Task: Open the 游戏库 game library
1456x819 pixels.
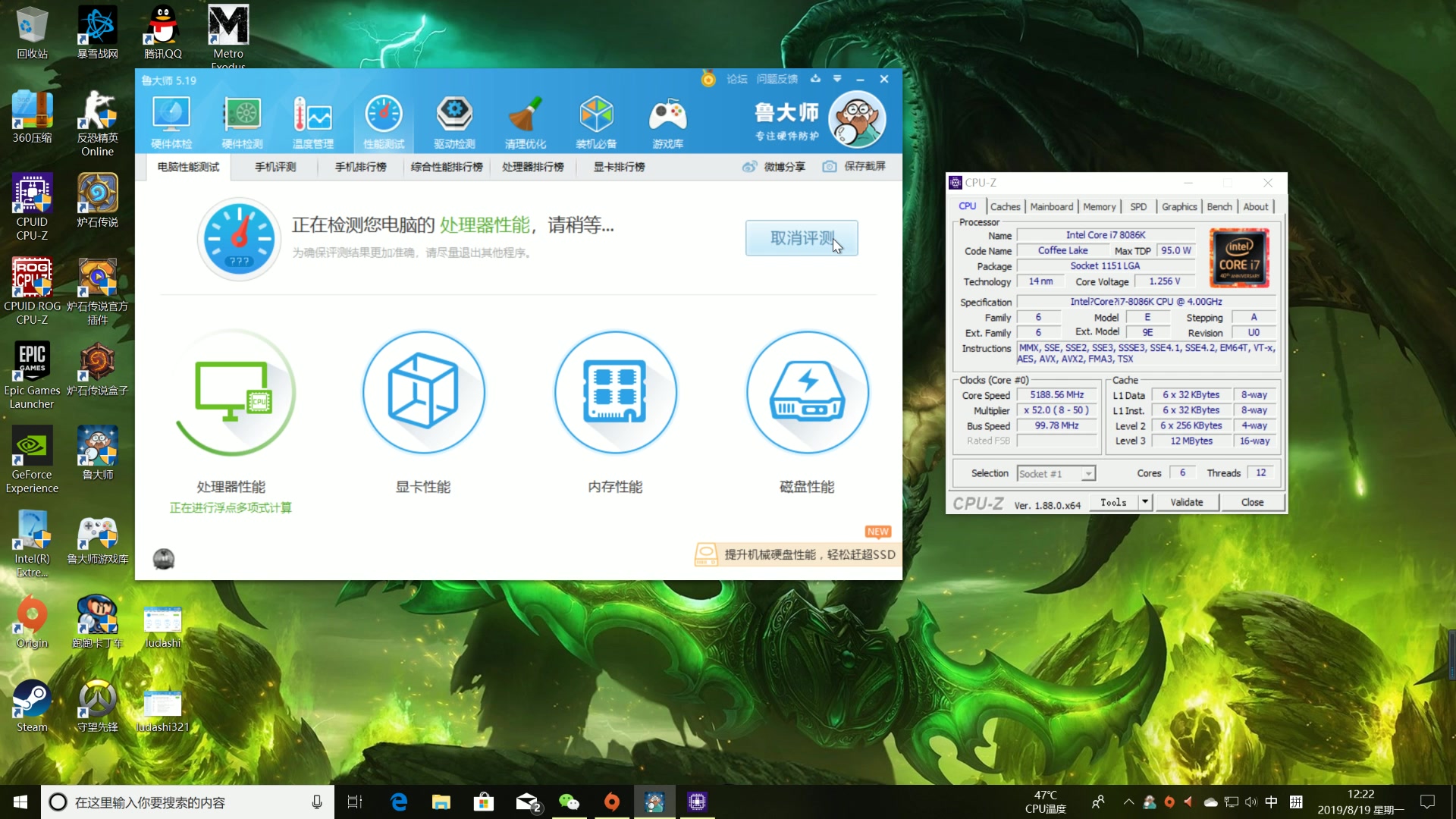Action: tap(667, 121)
